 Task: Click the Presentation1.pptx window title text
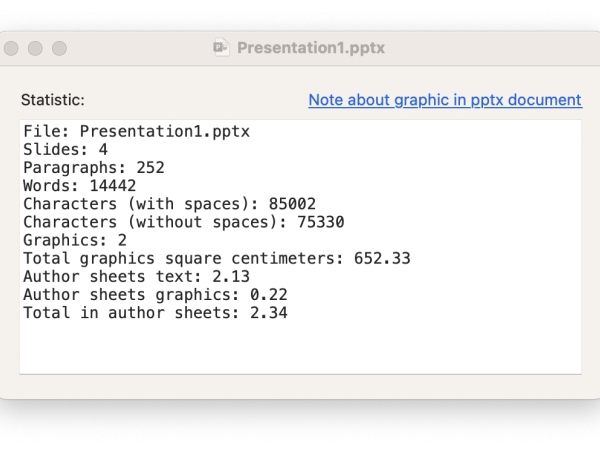[x=310, y=48]
